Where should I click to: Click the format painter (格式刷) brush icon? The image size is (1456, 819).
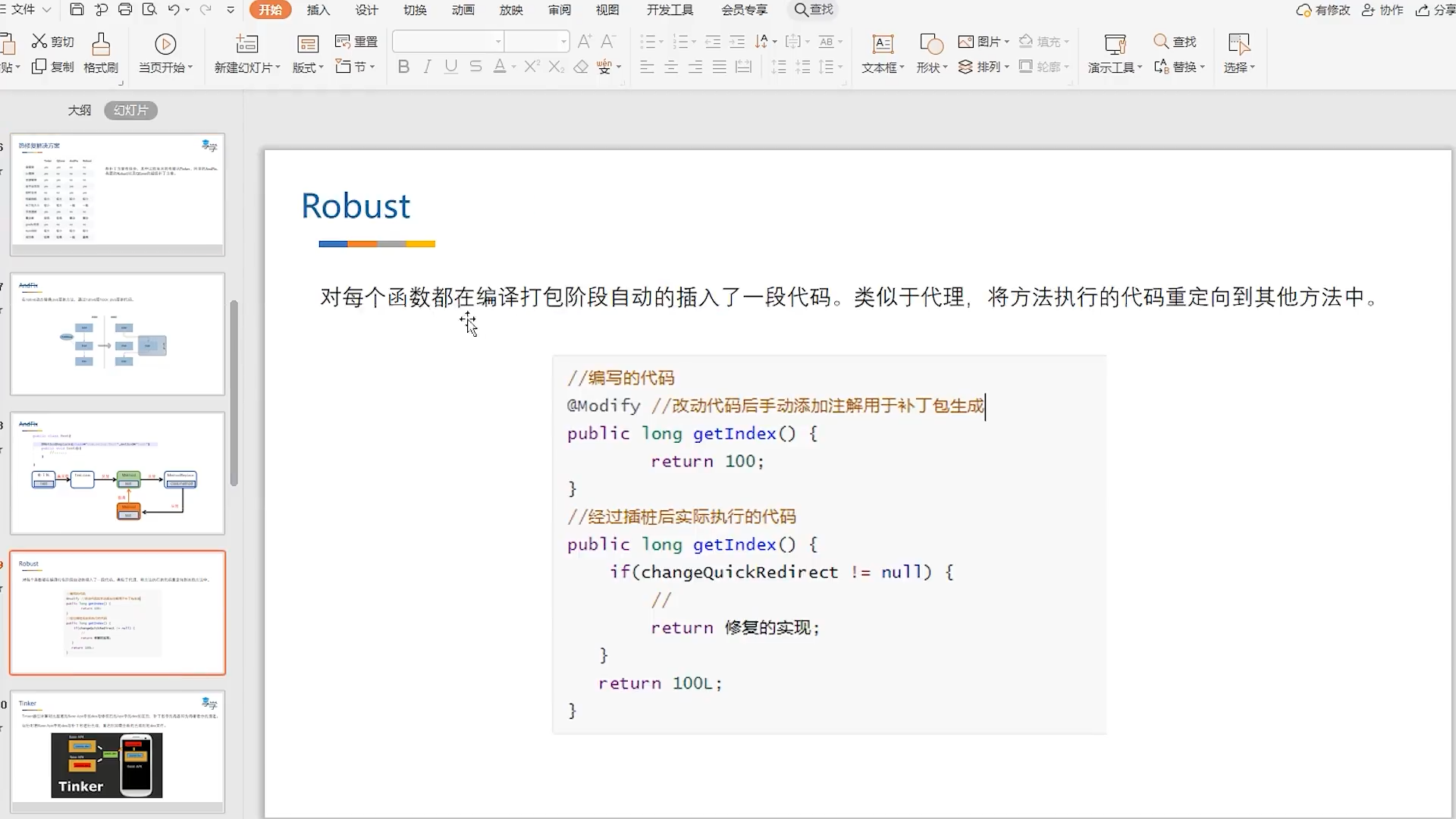(101, 43)
